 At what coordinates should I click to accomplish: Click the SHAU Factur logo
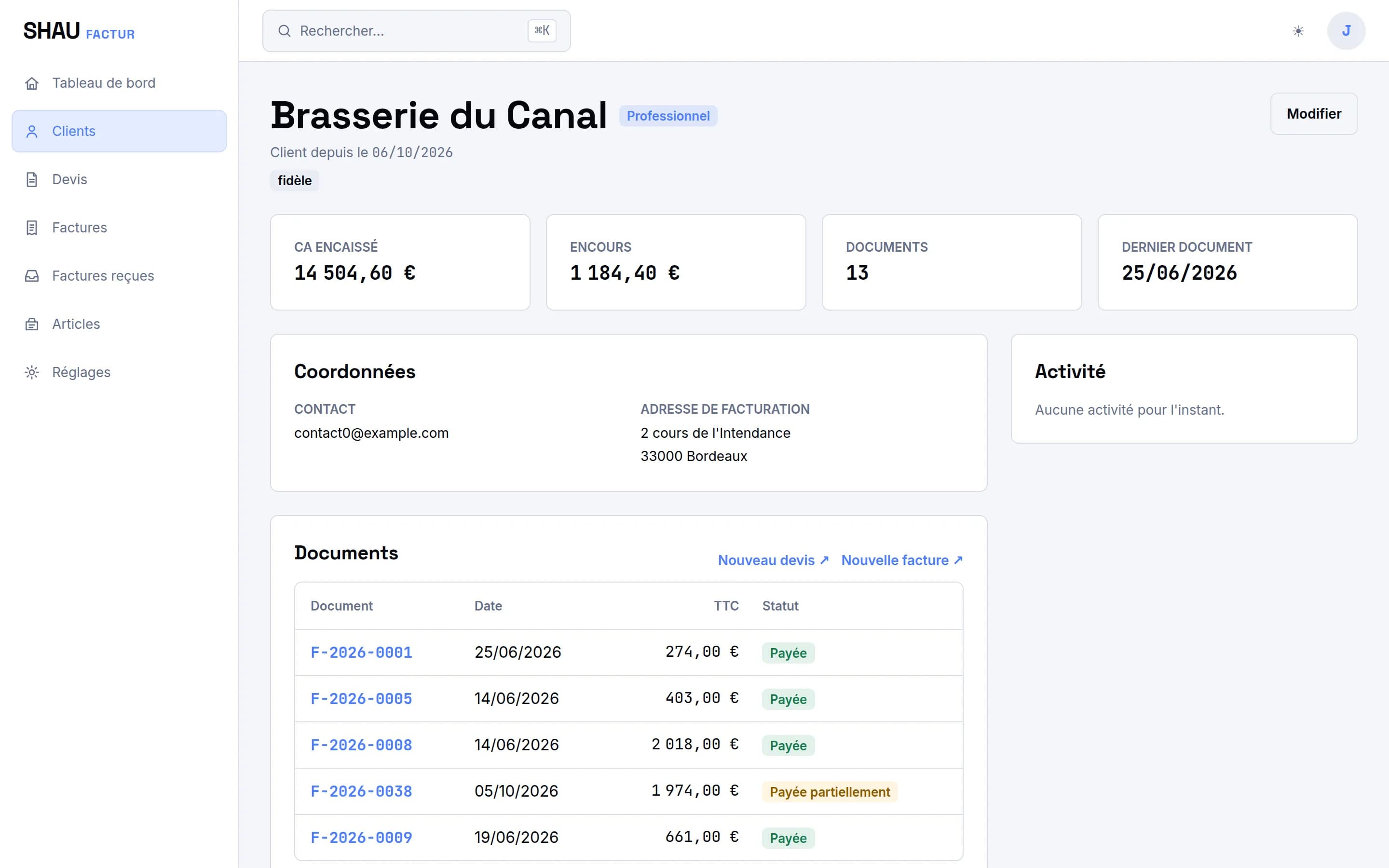pos(79,31)
